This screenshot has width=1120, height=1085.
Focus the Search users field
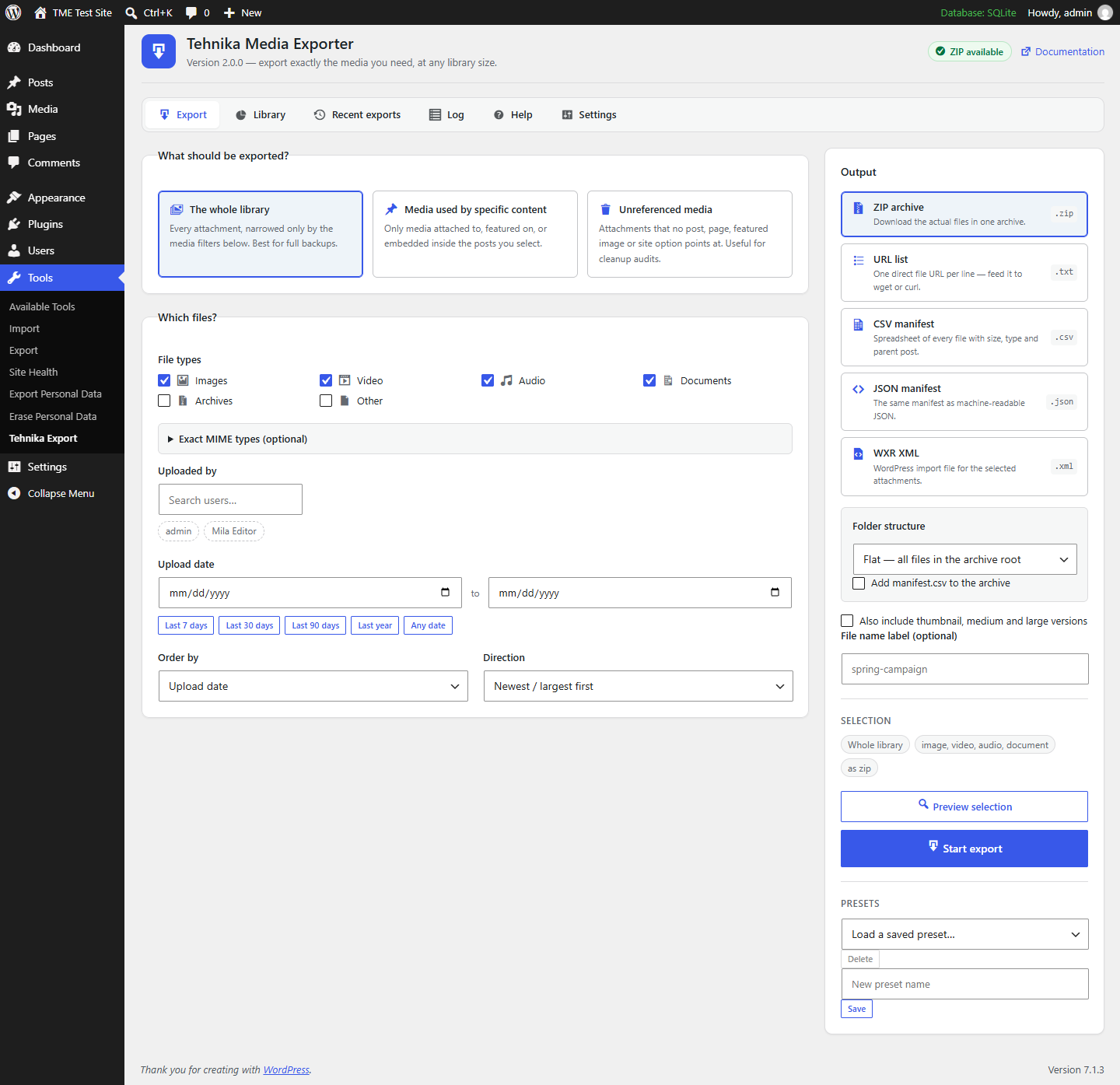point(230,499)
